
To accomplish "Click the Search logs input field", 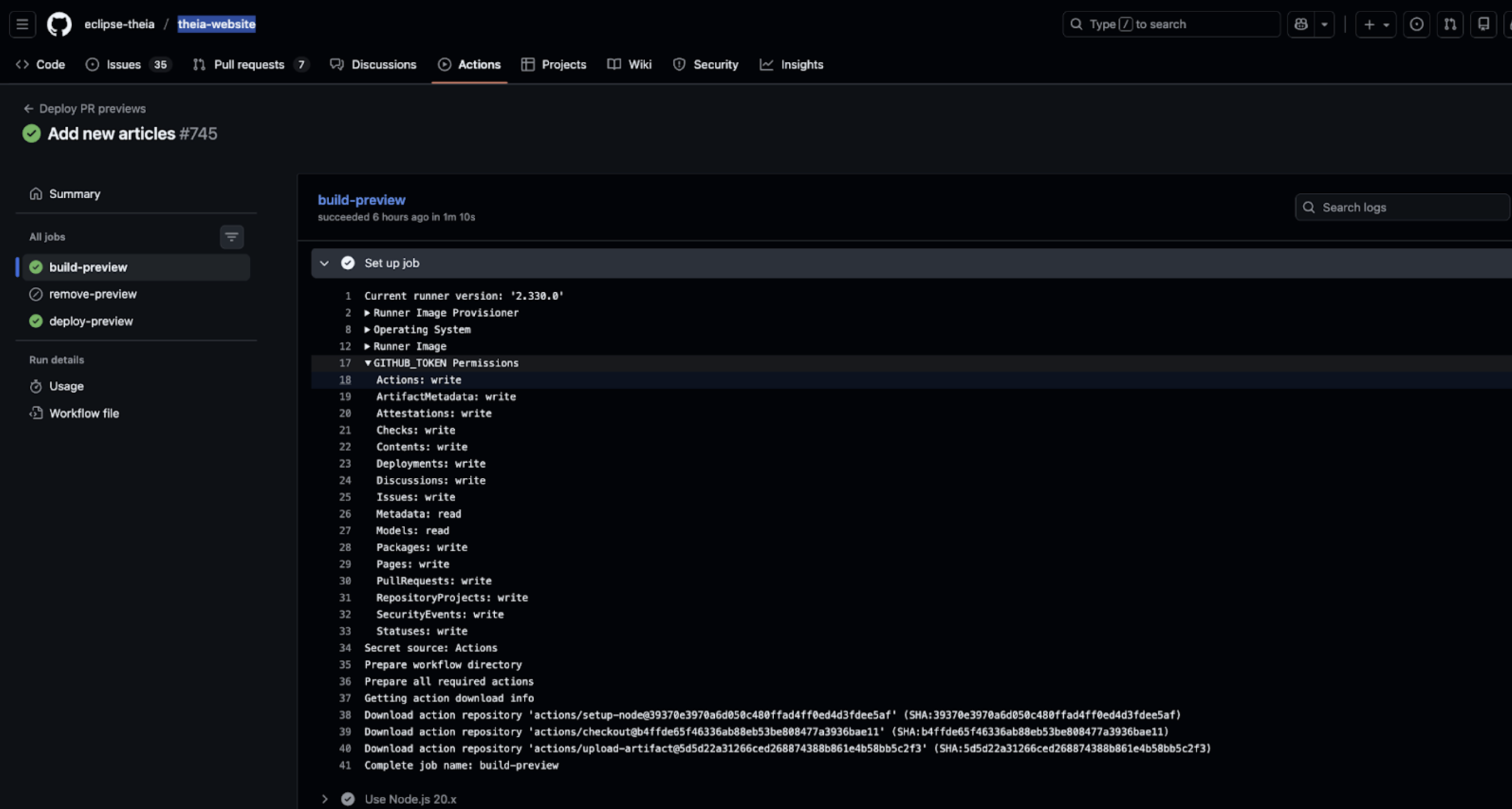I will [1407, 207].
